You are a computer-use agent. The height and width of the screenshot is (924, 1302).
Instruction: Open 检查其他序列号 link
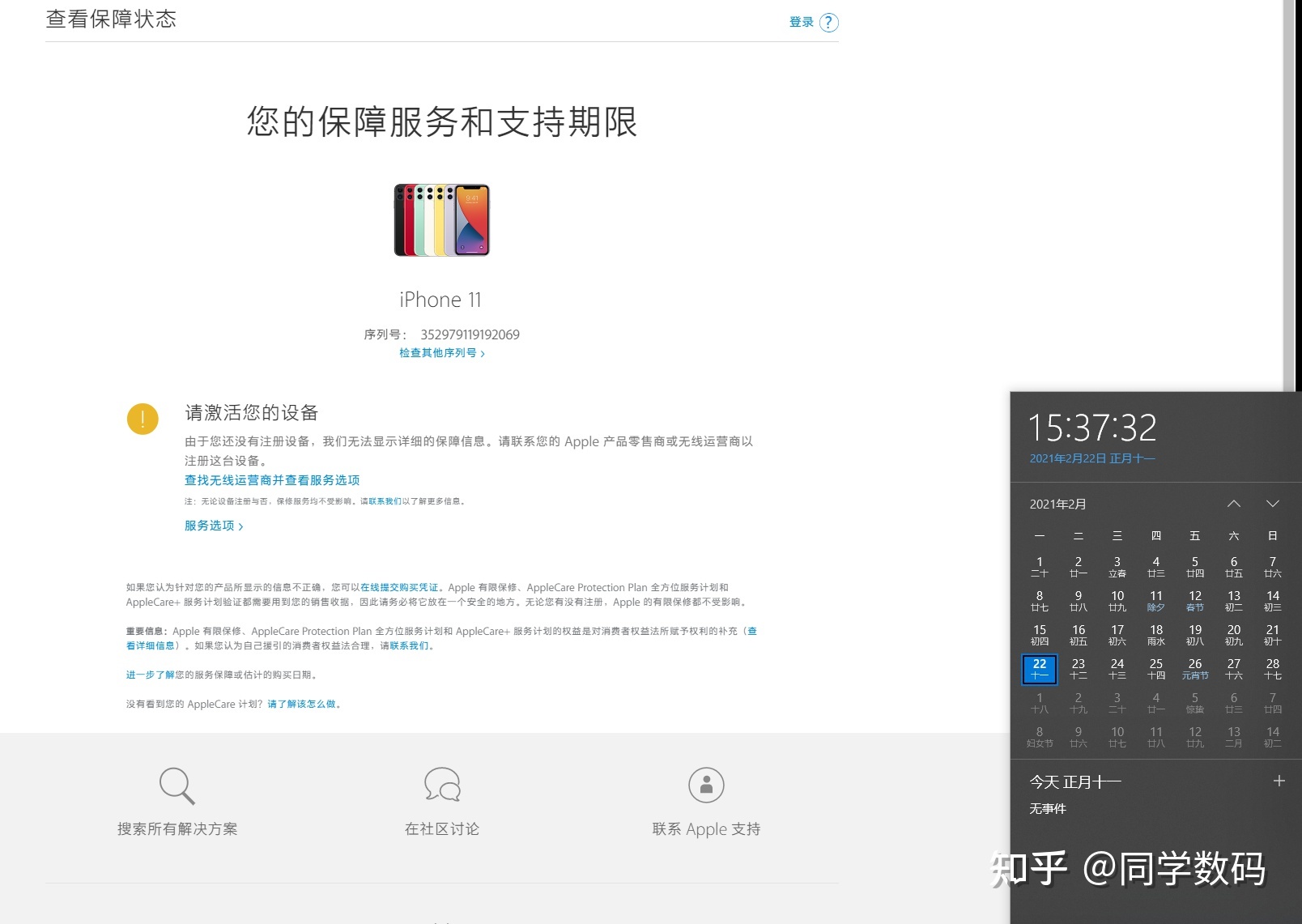(x=442, y=353)
